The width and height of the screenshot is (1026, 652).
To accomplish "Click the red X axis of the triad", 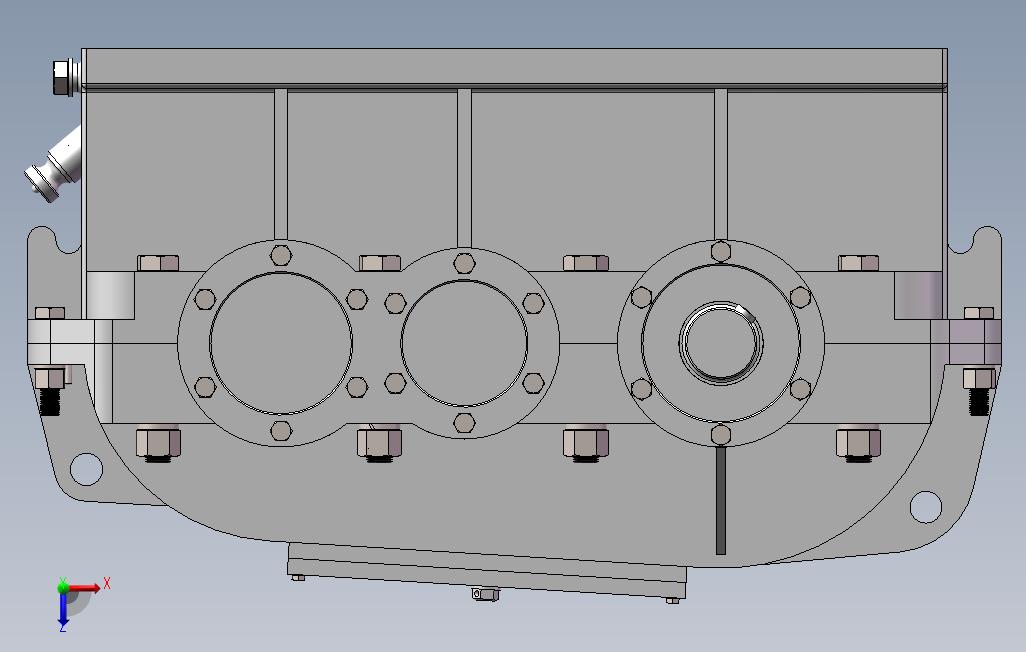I will click(x=85, y=588).
